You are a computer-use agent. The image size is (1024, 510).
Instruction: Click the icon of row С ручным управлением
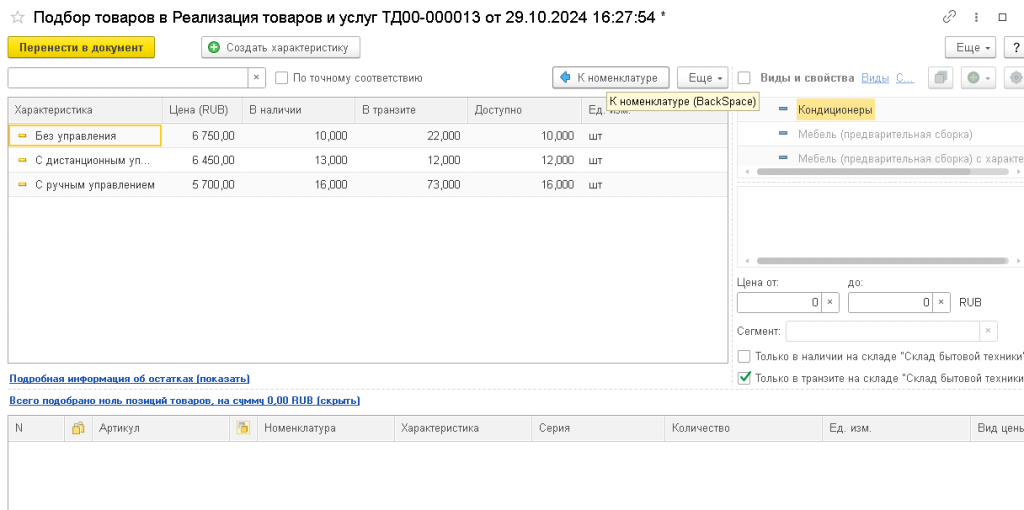tap(22, 185)
